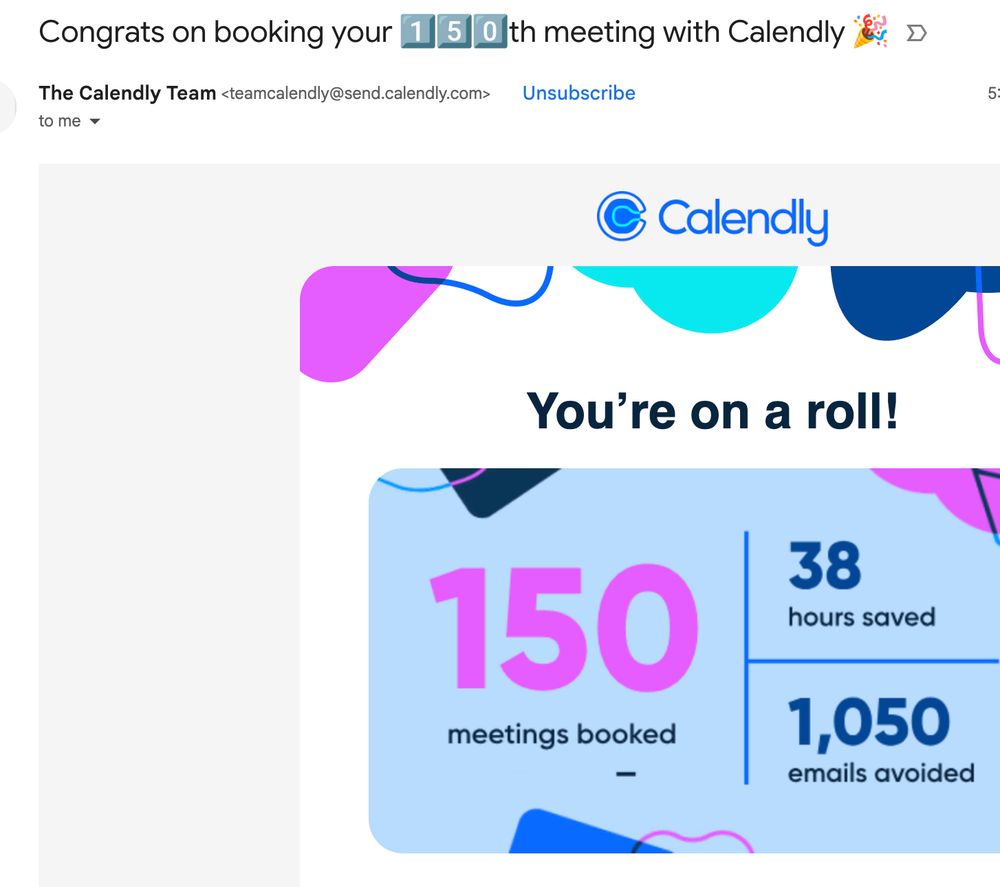
Task: Click The Calendly Team sender name
Action: (x=127, y=93)
